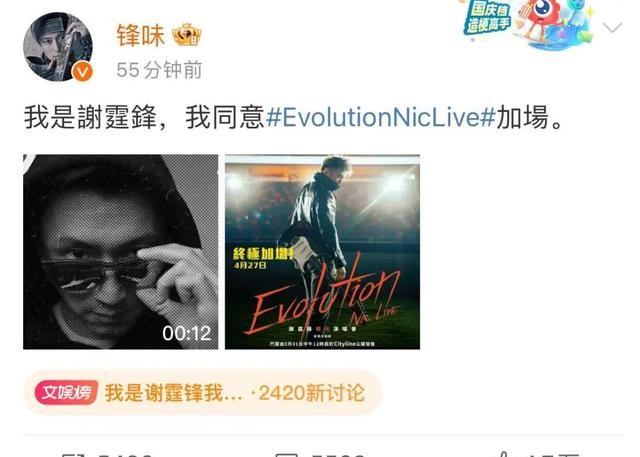Tap the like thumb icon below the post

tap(503, 454)
